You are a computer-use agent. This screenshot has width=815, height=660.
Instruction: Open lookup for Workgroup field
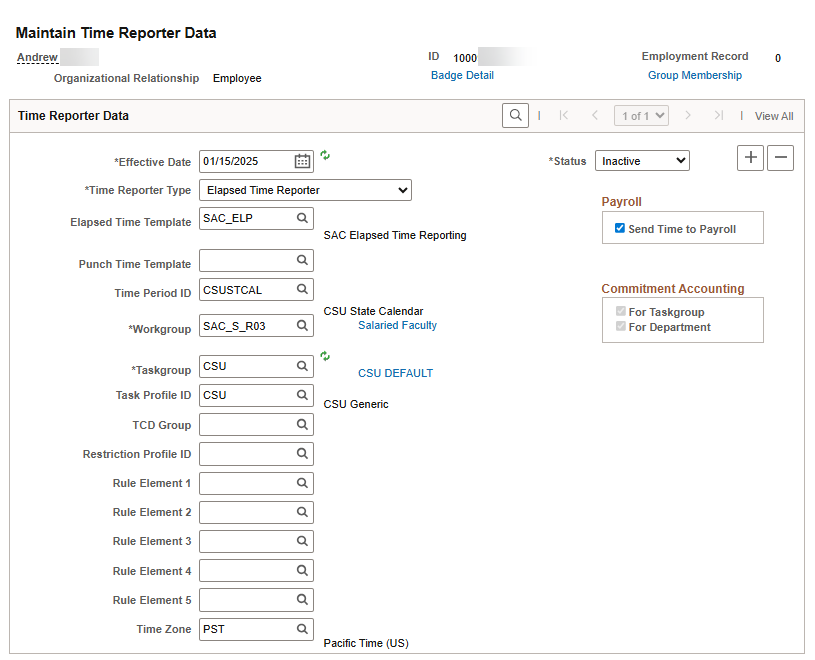click(x=302, y=326)
